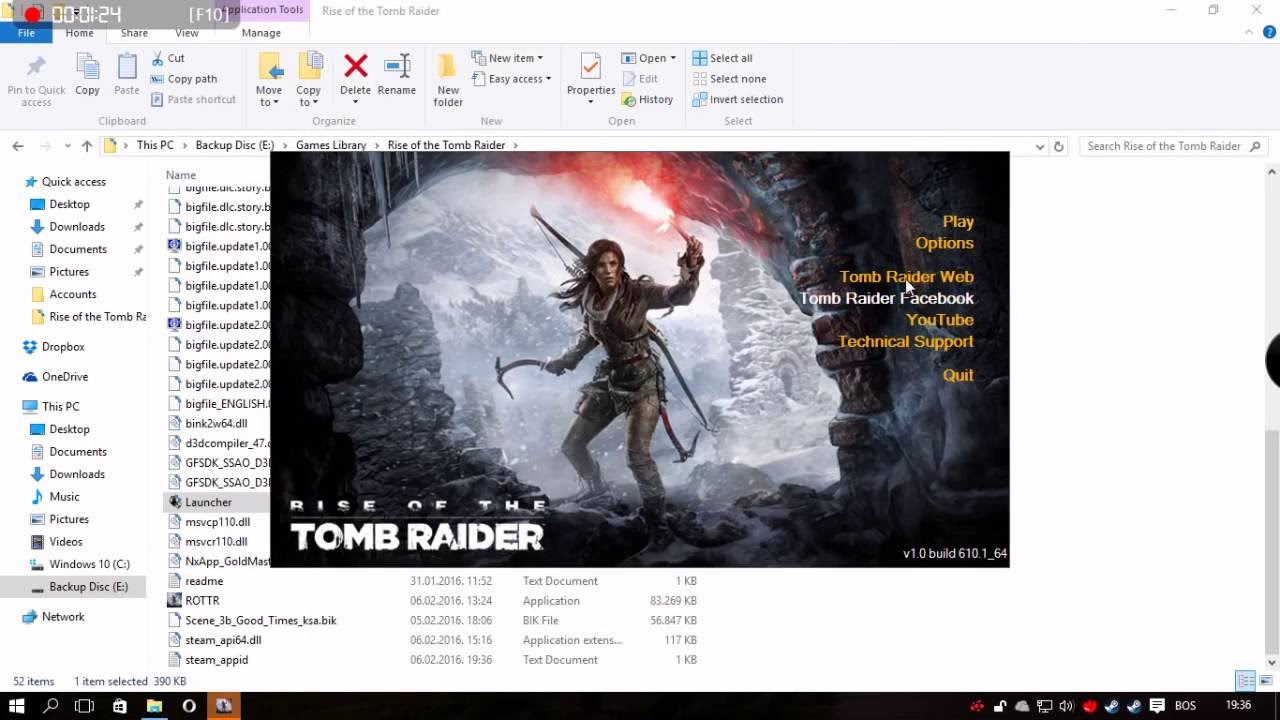The height and width of the screenshot is (720, 1280).
Task: Click the volume speaker tray icon
Action: (1066, 706)
